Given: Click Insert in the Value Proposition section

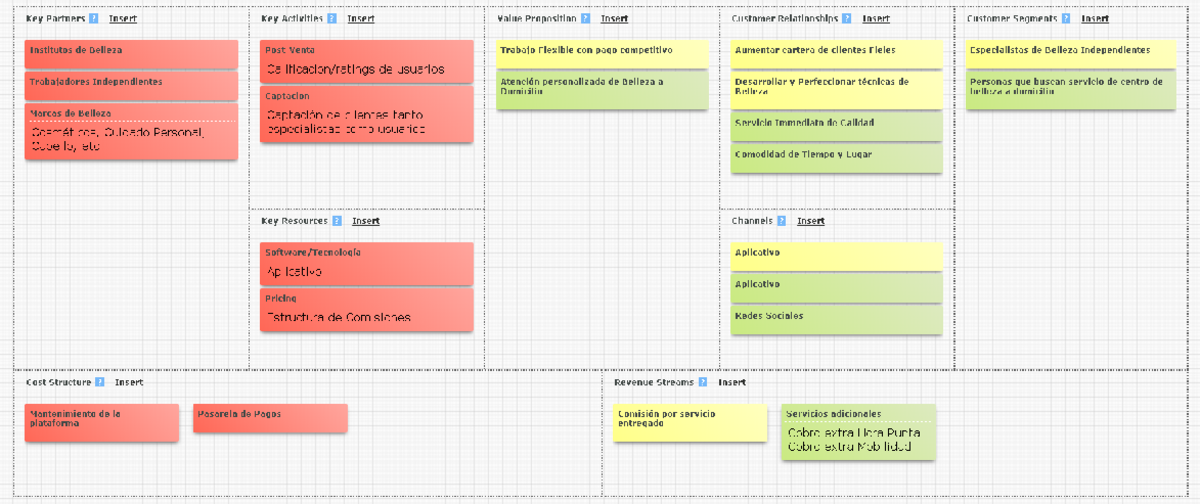Looking at the screenshot, I should pyautogui.click(x=614, y=18).
